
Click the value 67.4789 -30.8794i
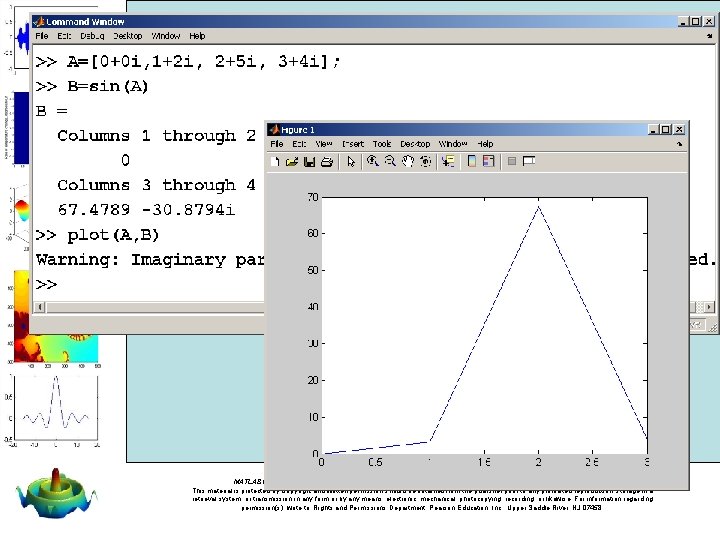146,210
